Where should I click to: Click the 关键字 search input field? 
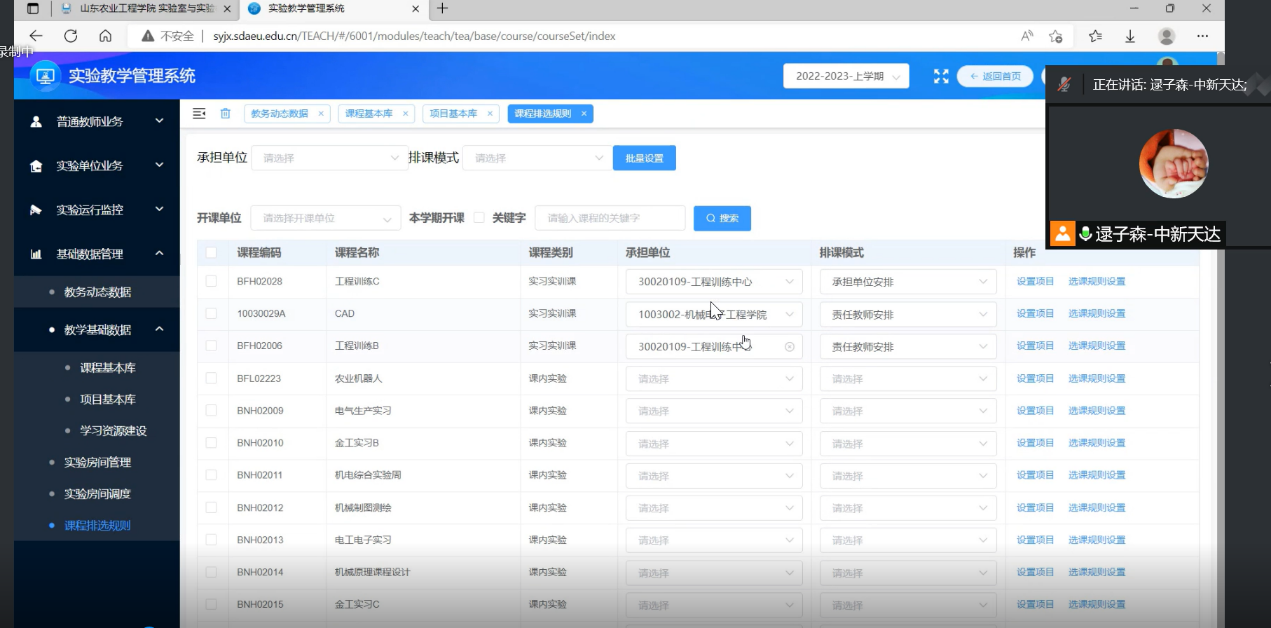pos(610,218)
